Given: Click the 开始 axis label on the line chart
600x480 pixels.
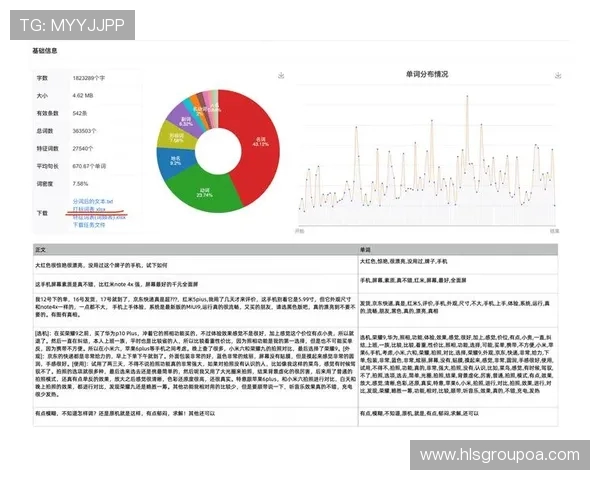Looking at the screenshot, I should (x=300, y=231).
